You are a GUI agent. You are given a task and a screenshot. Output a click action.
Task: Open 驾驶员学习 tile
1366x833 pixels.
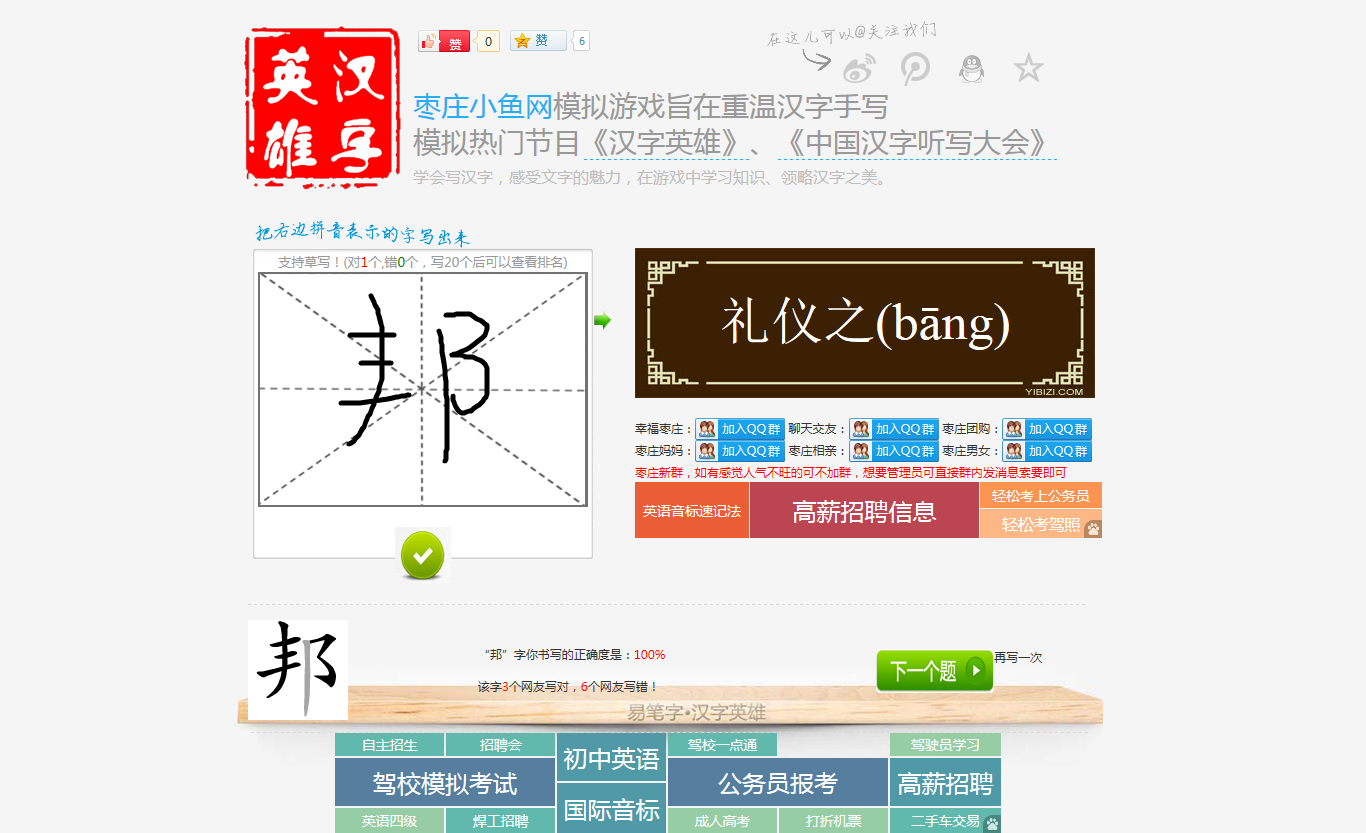pyautogui.click(x=945, y=745)
